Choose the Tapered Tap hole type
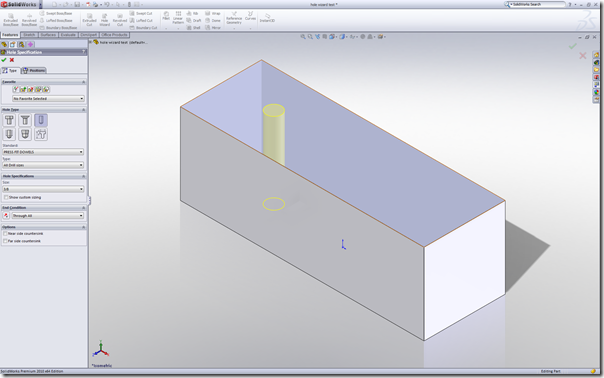This screenshot has height=378, width=604. coord(25,134)
